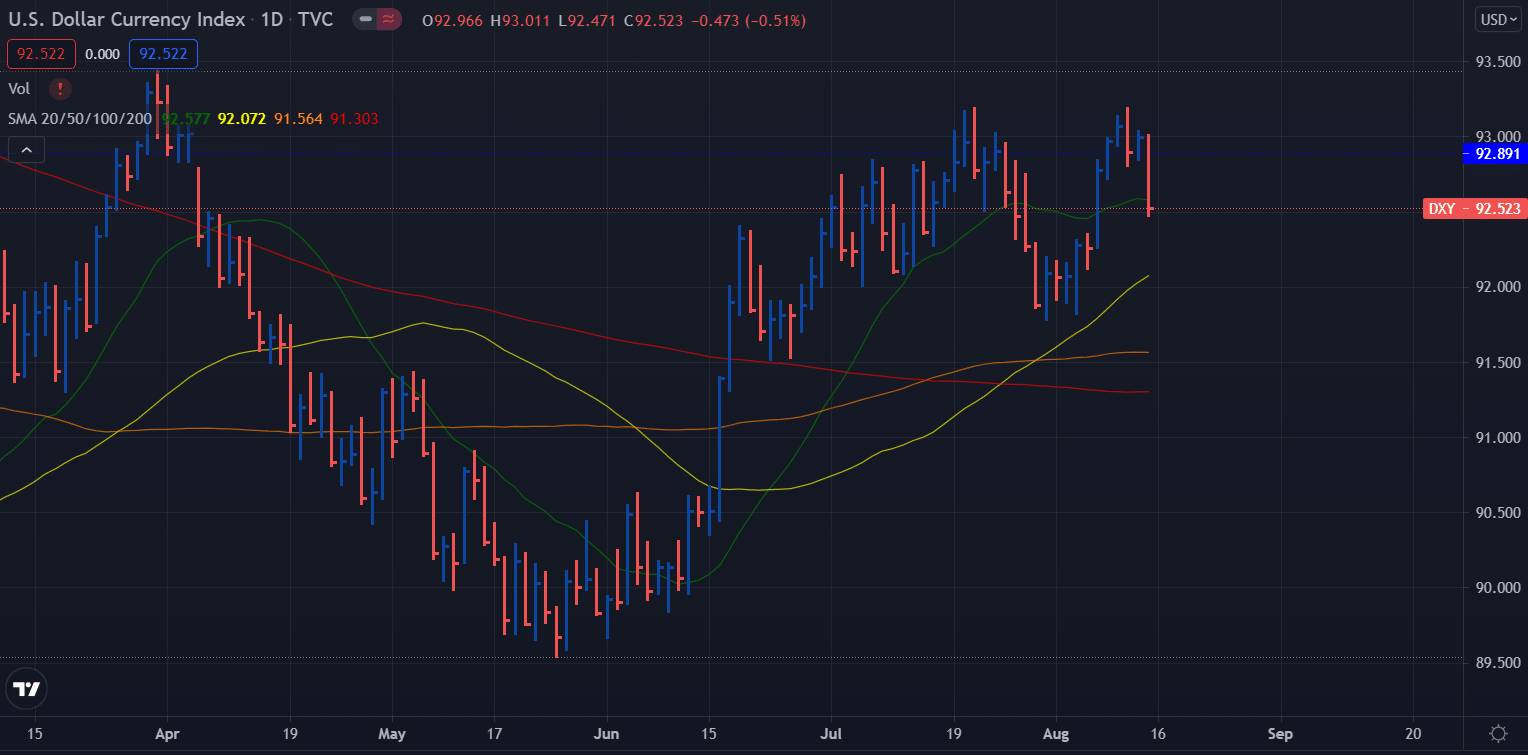
Task: Click the red sell price 92.522 button
Action: [x=41, y=54]
